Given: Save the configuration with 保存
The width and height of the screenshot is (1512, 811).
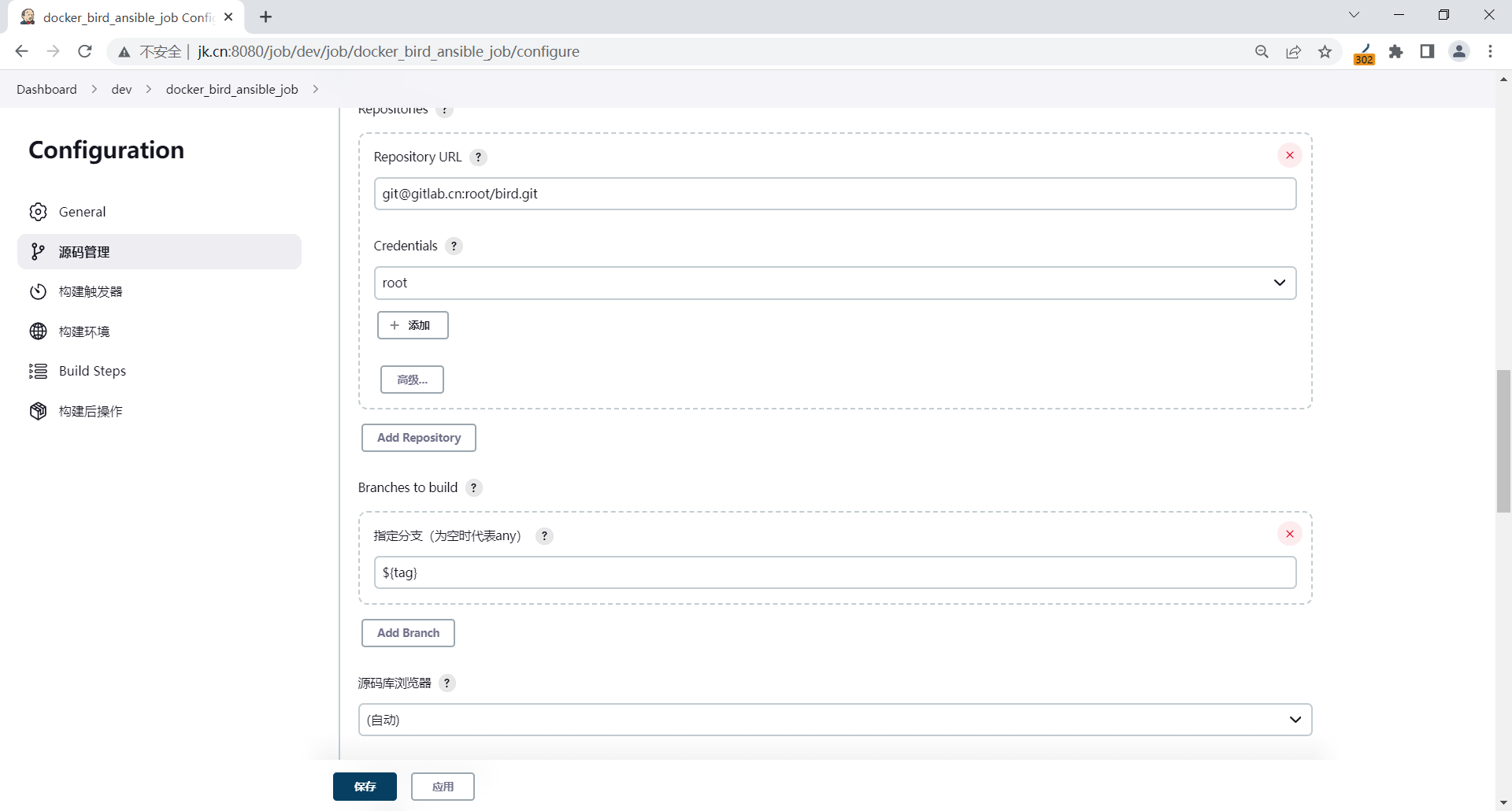Looking at the screenshot, I should (365, 787).
